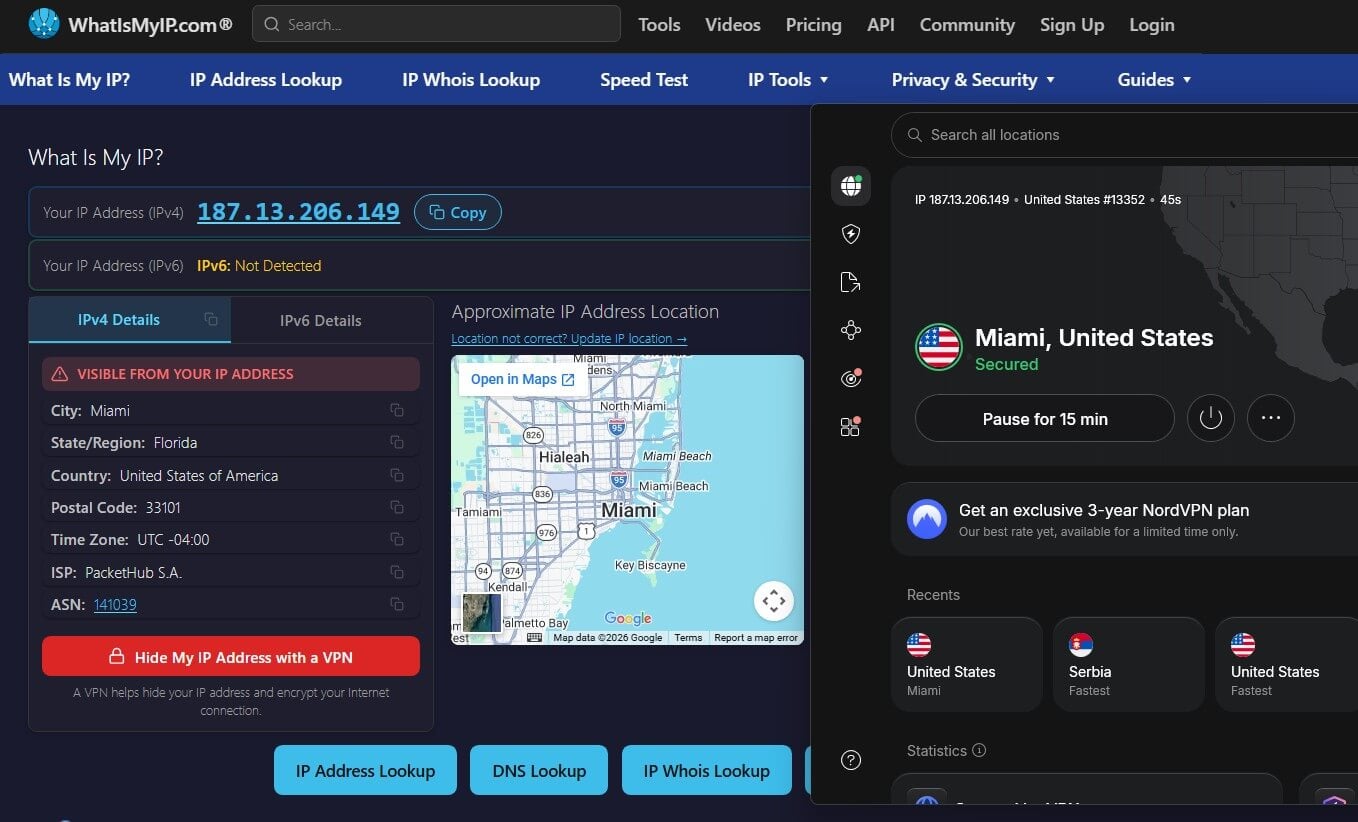
Task: Open NordVPN more options three-dot button
Action: pos(1271,418)
